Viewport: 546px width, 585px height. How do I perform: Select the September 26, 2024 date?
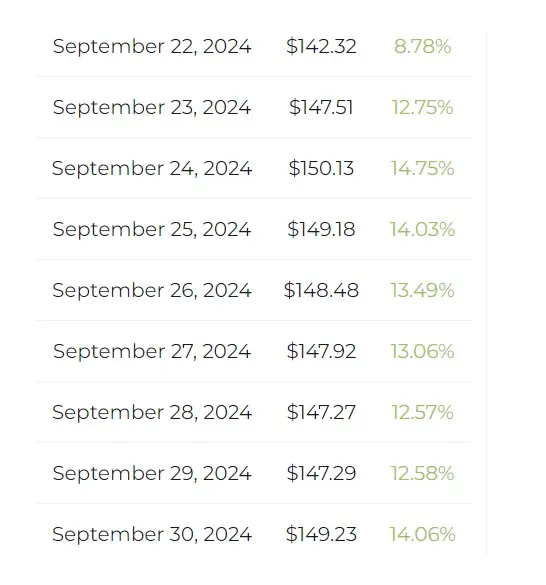click(x=152, y=290)
